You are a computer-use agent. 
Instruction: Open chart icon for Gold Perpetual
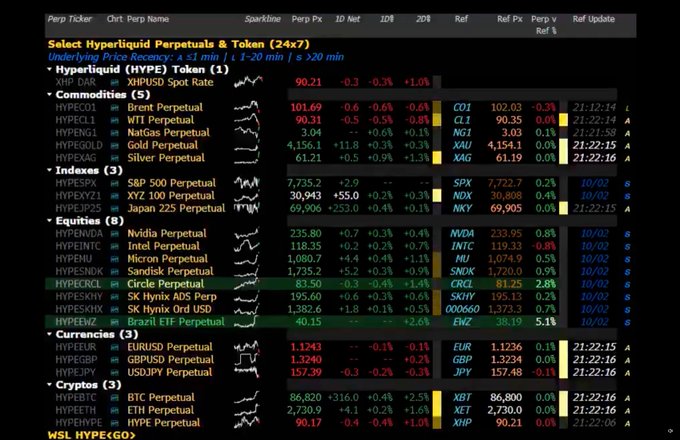click(x=114, y=145)
